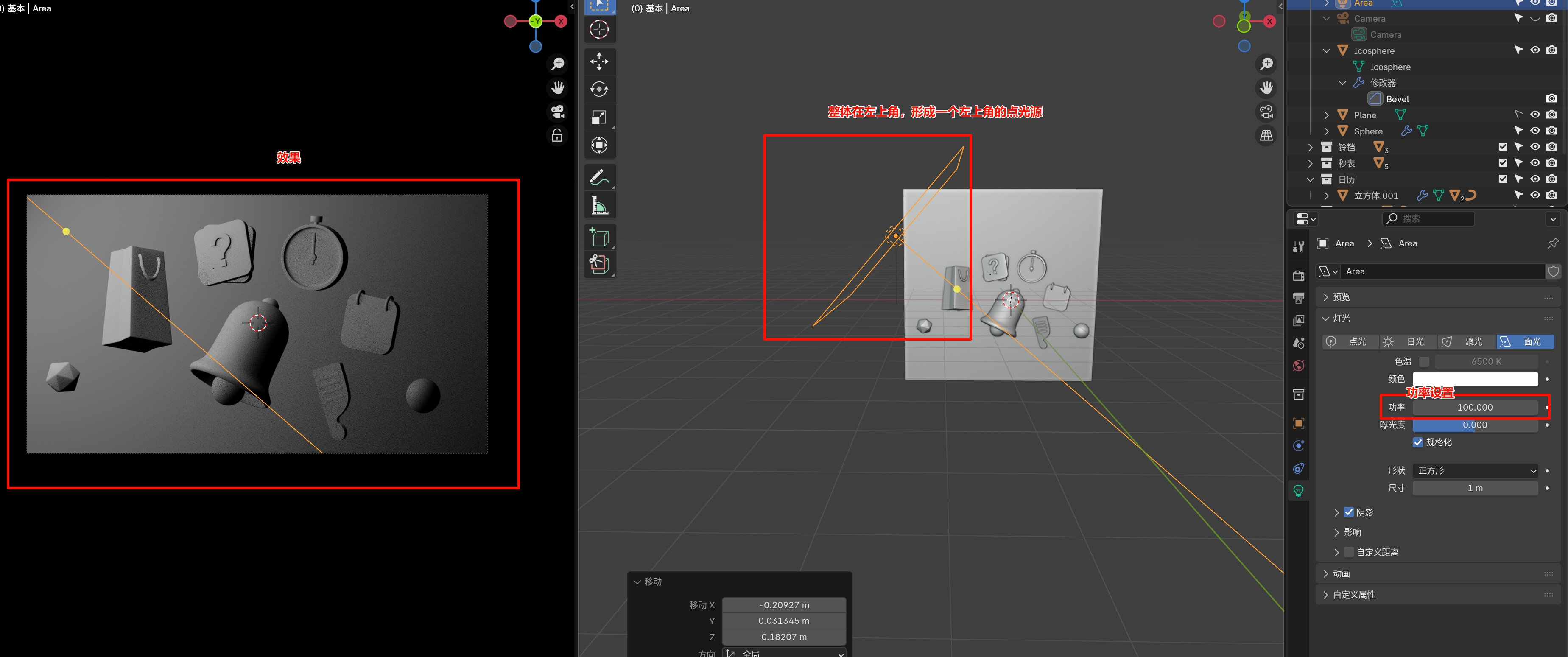This screenshot has width=1568, height=657.
Task: Select the Scale tool in toolbar
Action: pos(599,117)
